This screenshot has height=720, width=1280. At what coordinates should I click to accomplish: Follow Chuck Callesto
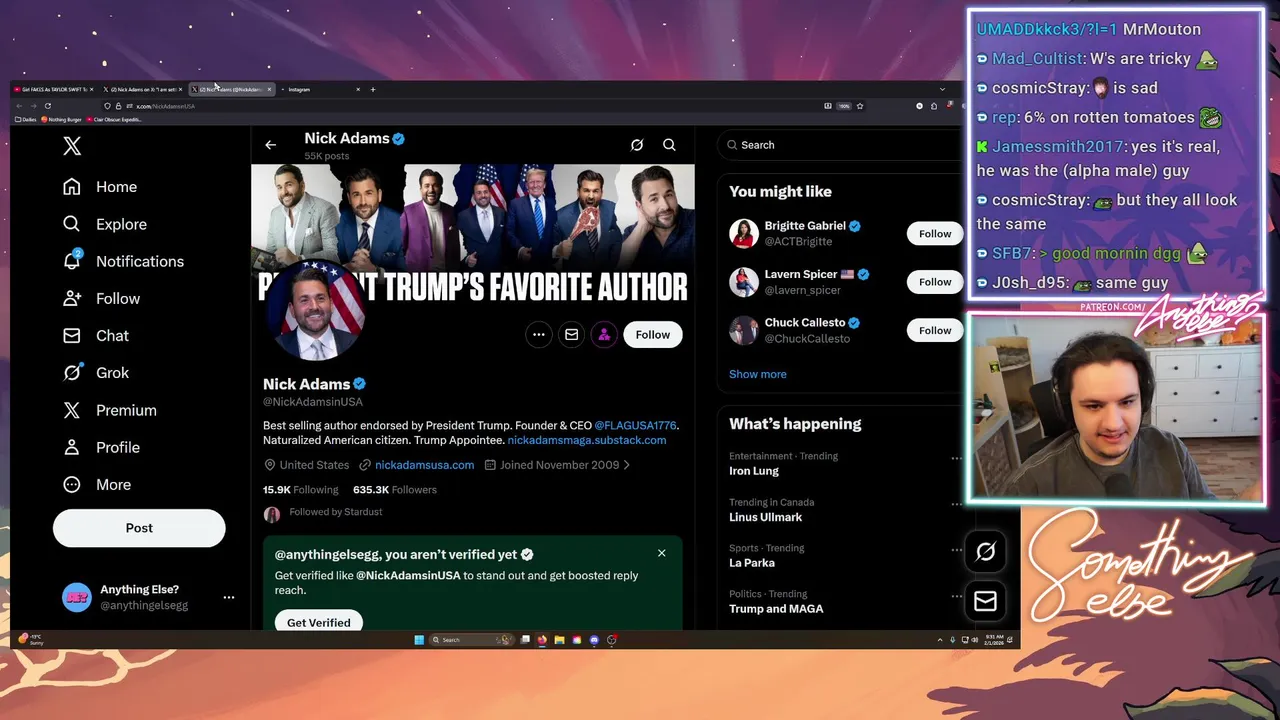(935, 330)
